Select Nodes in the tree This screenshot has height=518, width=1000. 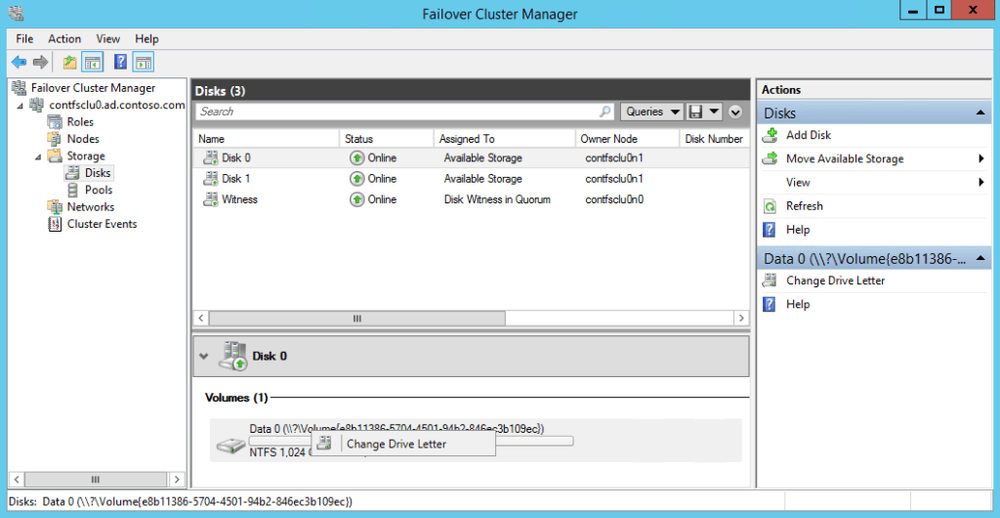point(83,139)
